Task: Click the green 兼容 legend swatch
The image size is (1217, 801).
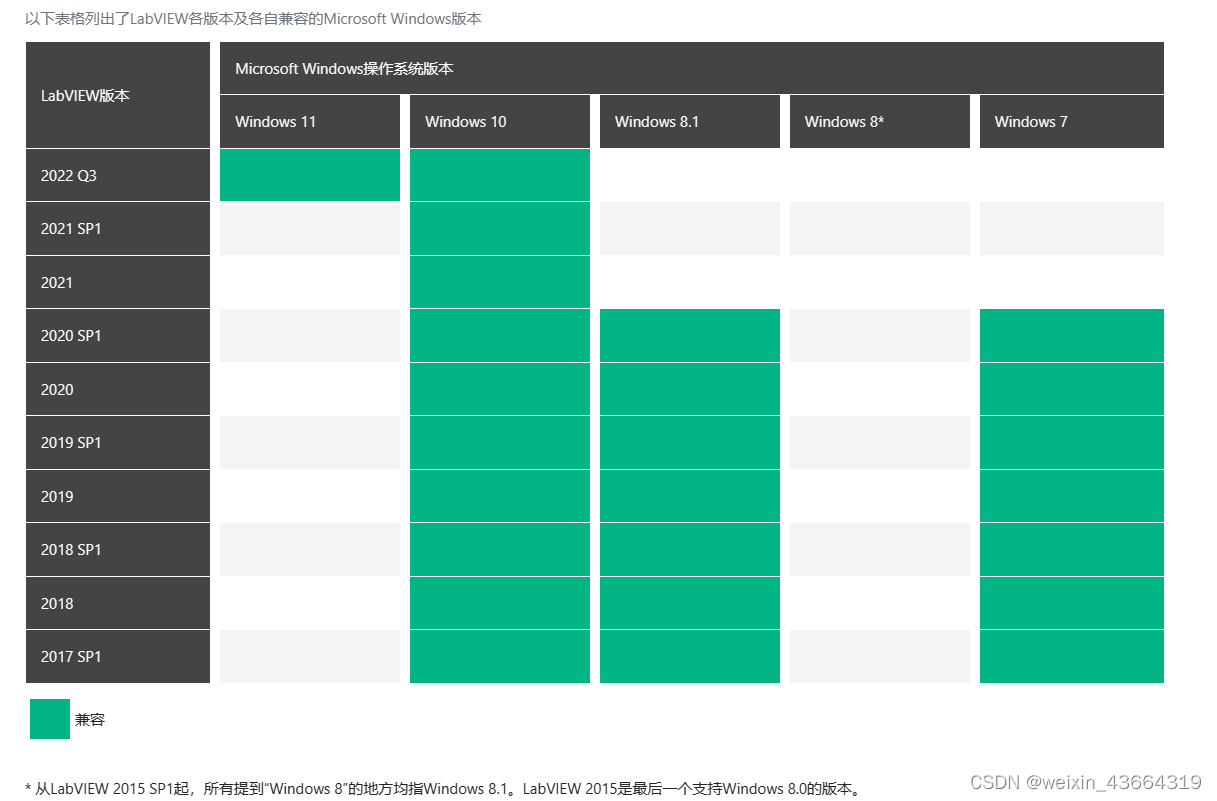Action: tap(50, 719)
